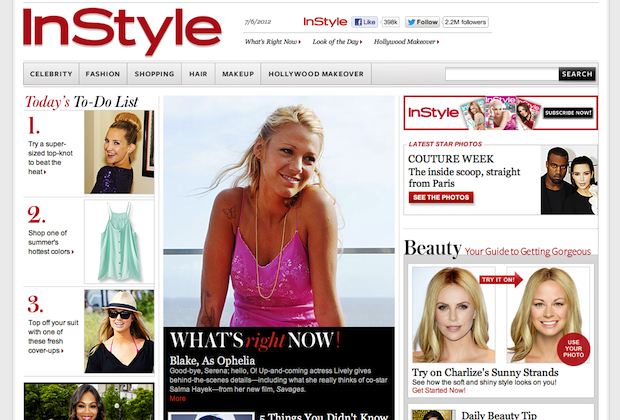Image resolution: width=620 pixels, height=420 pixels.
Task: Click the red More link
Action: (x=178, y=399)
